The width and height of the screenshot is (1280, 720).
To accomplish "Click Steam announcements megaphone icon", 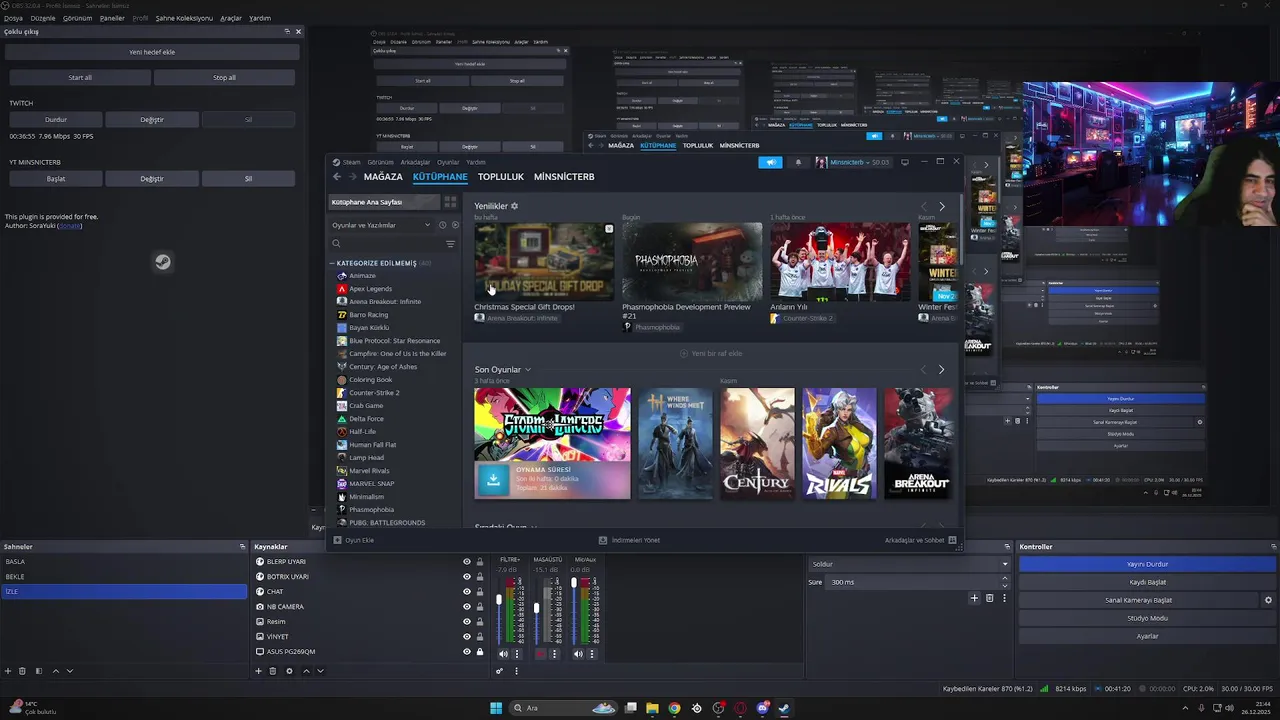I will point(770,162).
